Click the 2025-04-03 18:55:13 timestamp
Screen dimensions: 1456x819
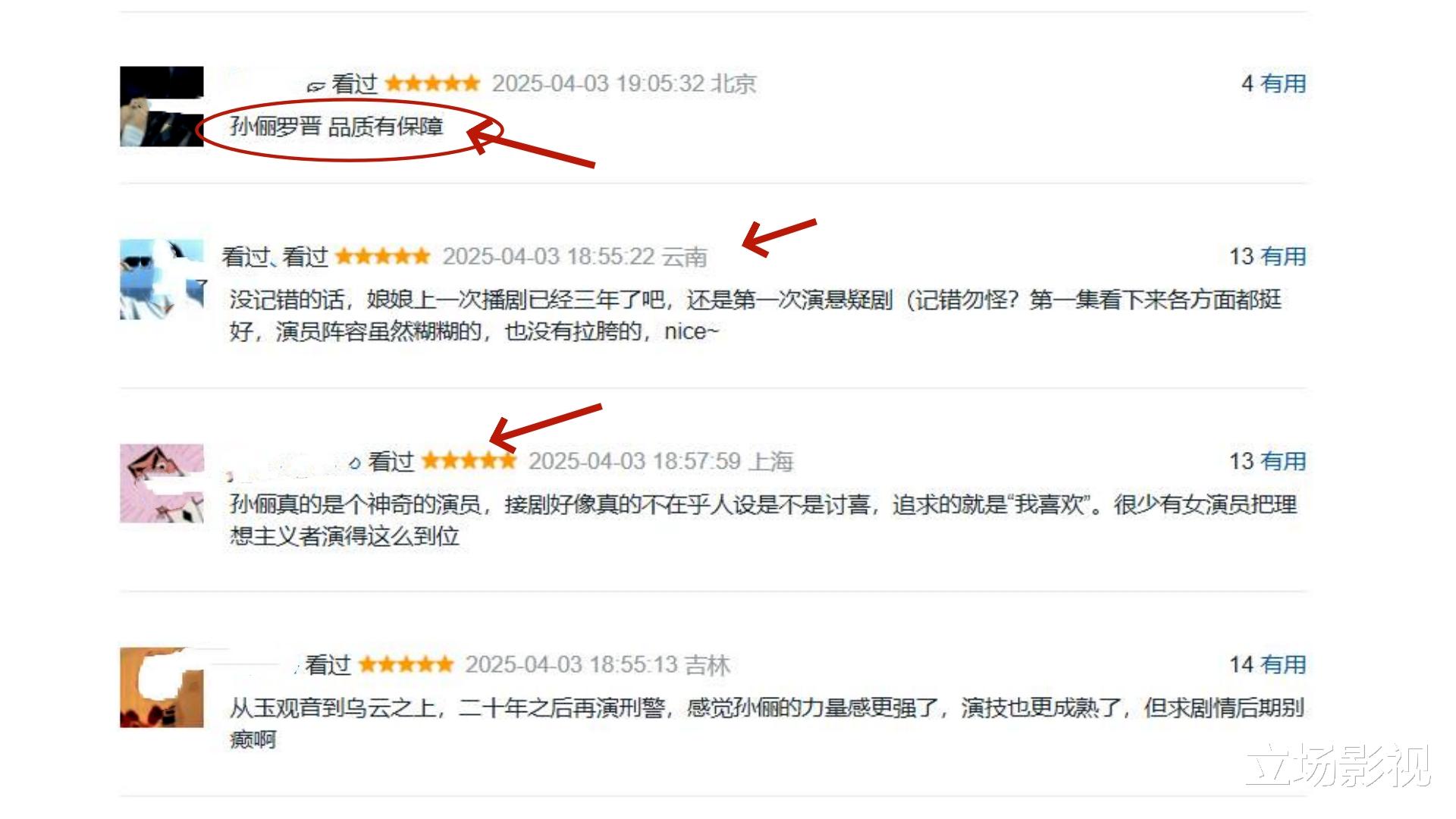point(571,664)
